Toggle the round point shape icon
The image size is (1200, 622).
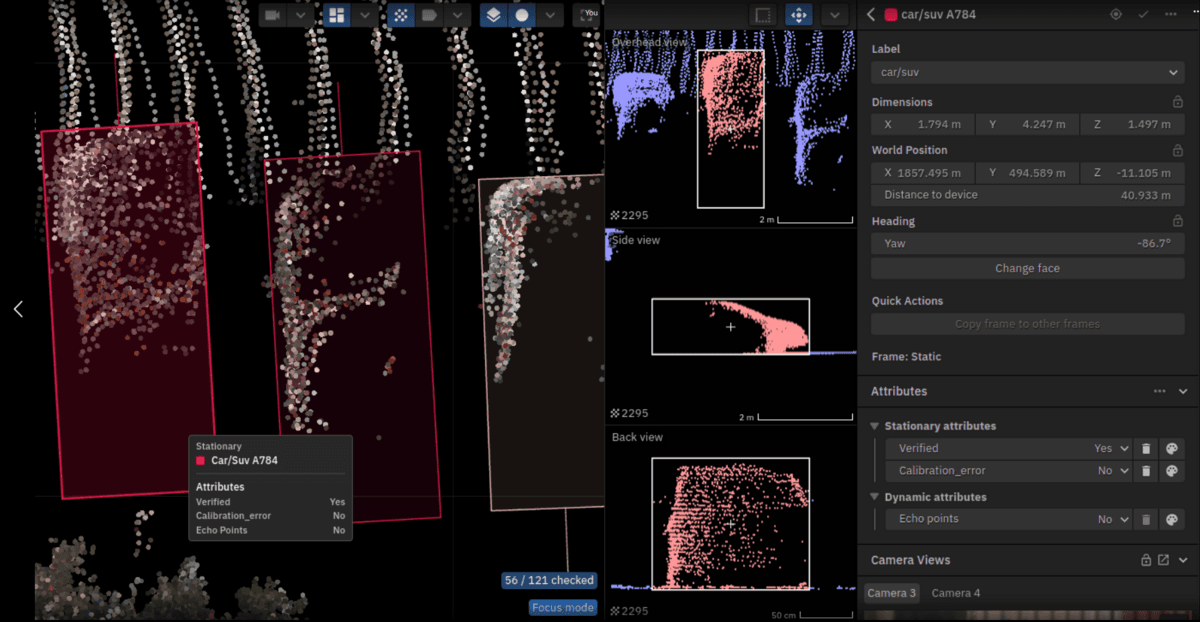pos(521,15)
